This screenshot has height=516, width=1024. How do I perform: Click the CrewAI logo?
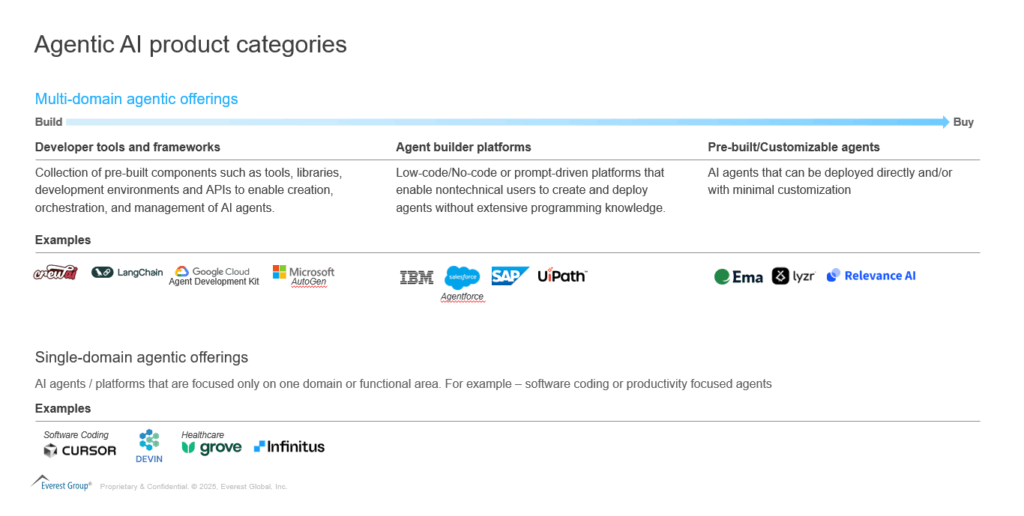point(55,273)
